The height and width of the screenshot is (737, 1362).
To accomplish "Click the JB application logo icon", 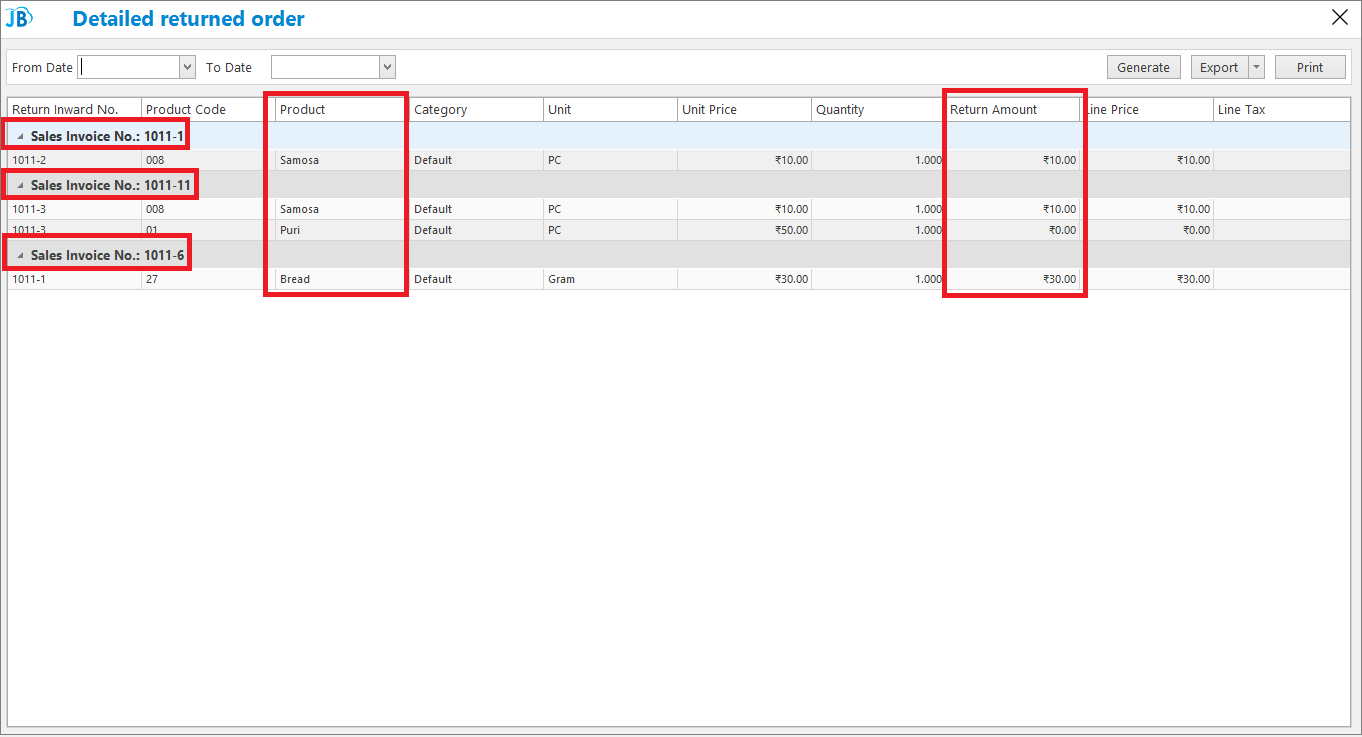I will pyautogui.click(x=19, y=18).
